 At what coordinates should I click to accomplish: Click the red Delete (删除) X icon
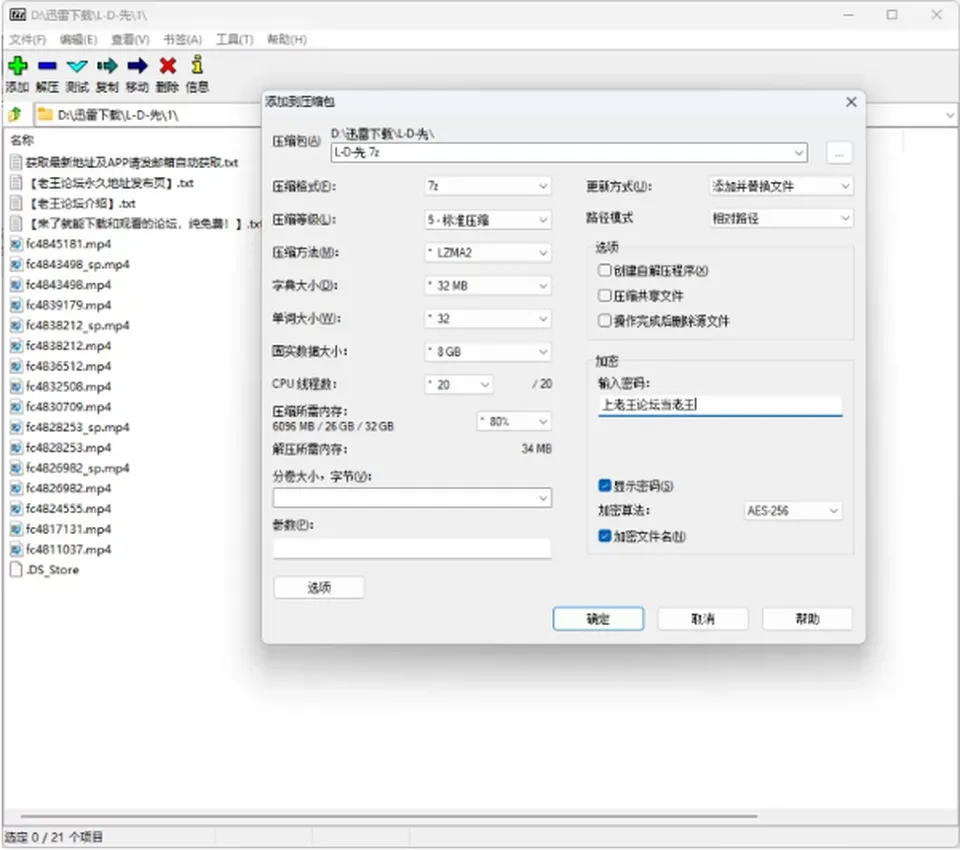coord(167,66)
